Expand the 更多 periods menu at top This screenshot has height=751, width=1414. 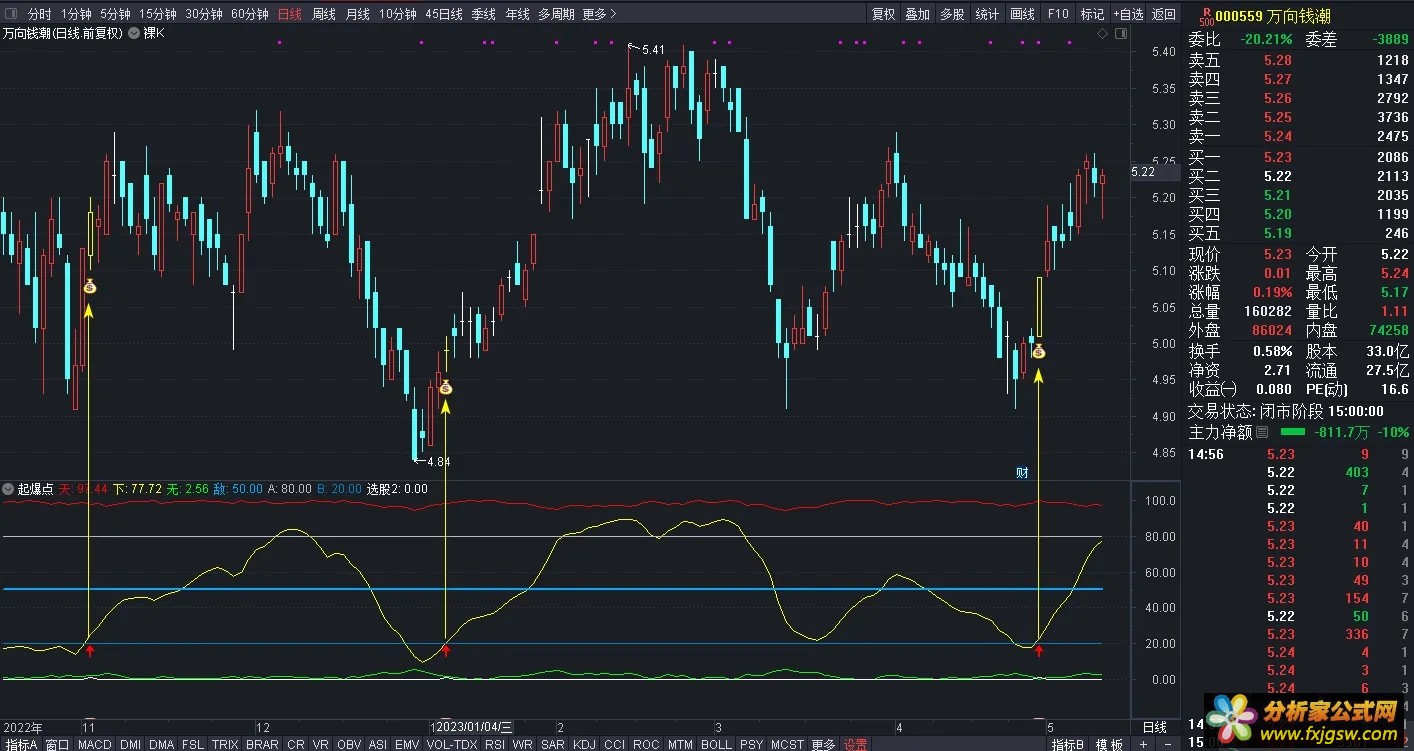[x=599, y=14]
